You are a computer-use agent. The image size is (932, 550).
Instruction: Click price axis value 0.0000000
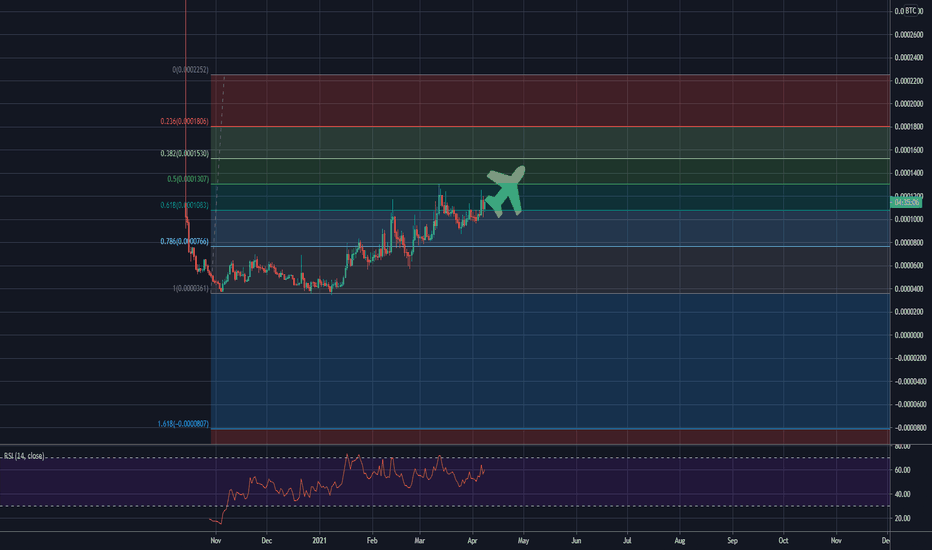pyautogui.click(x=909, y=335)
